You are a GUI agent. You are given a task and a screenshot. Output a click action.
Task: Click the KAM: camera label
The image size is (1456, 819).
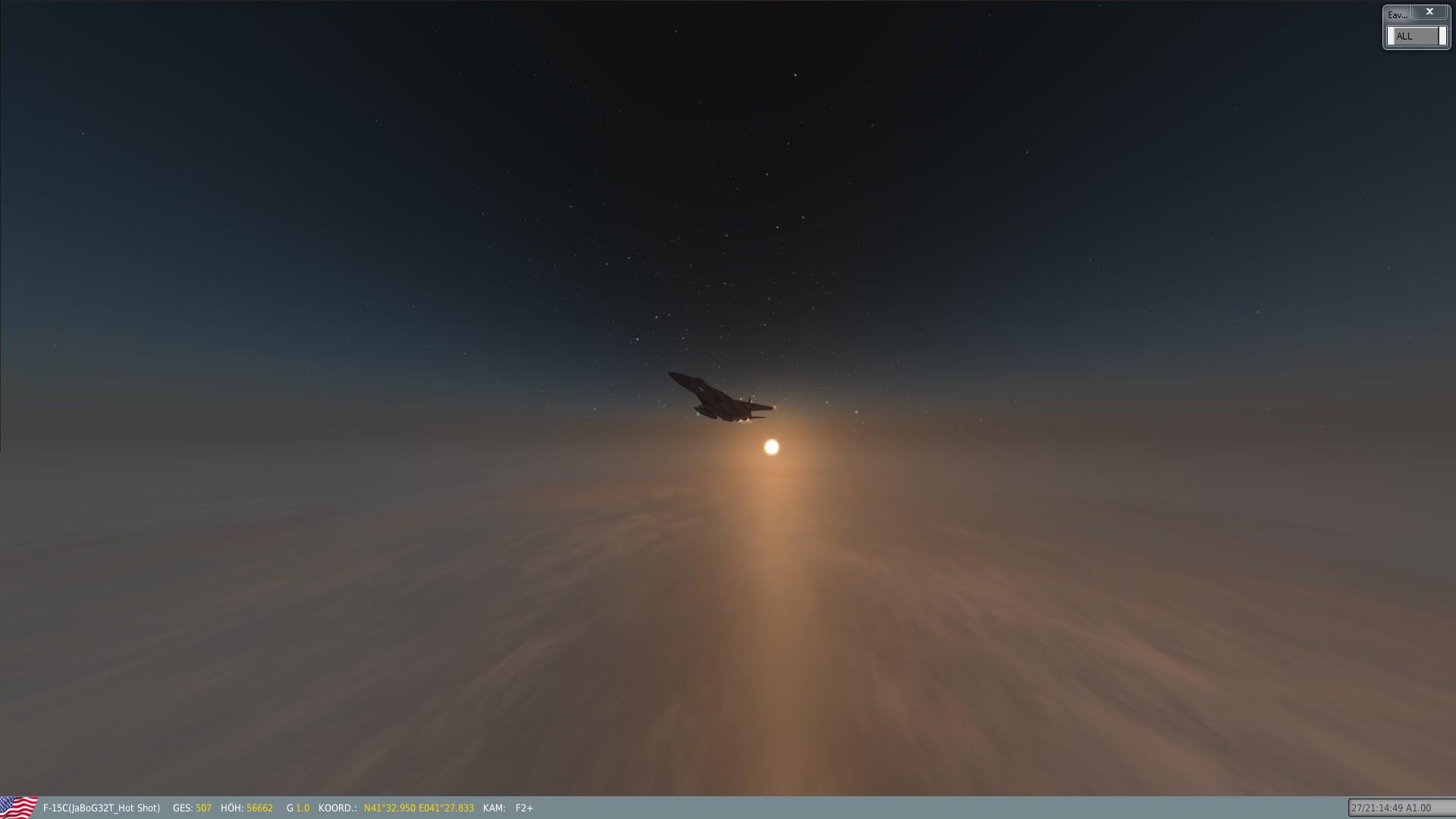tap(494, 808)
